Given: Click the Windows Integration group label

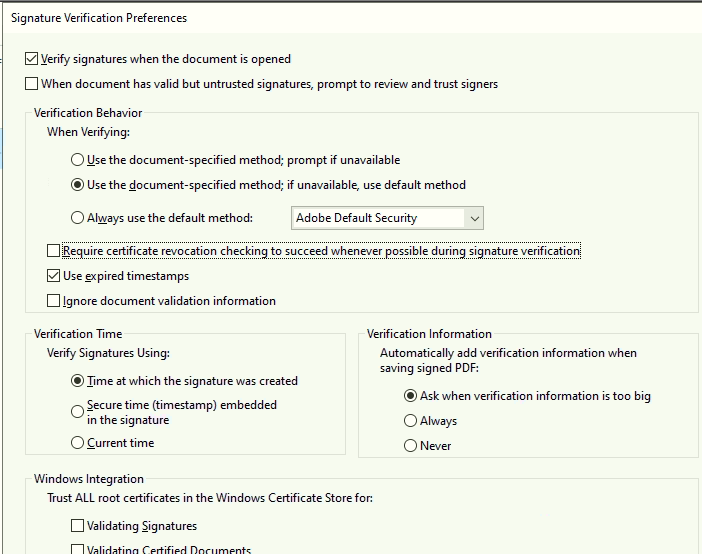Looking at the screenshot, I should click(89, 479).
